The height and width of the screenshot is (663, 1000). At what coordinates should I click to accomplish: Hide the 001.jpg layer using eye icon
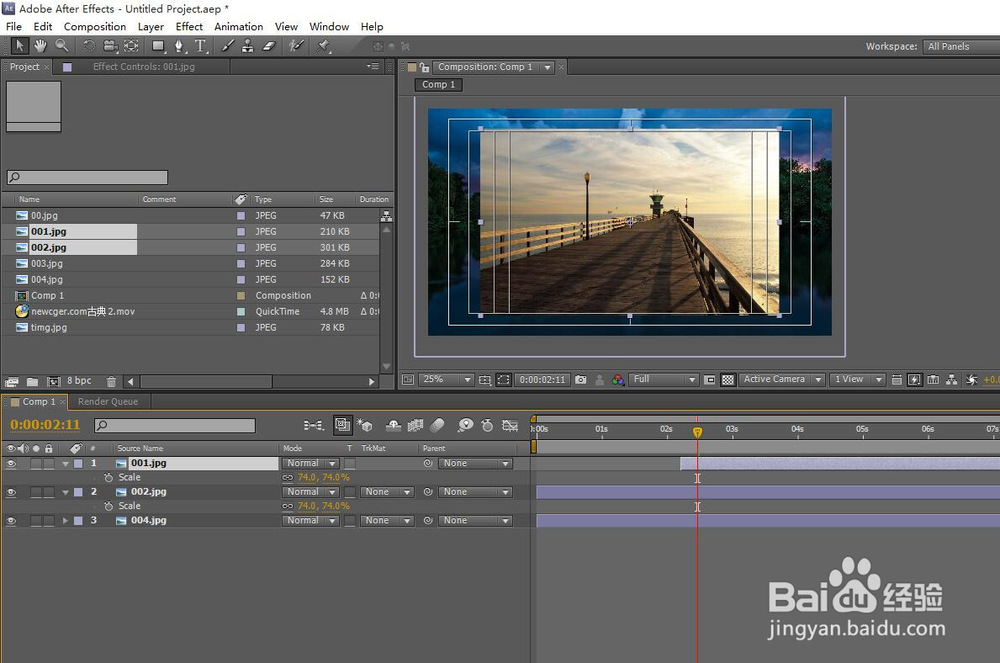(x=12, y=464)
